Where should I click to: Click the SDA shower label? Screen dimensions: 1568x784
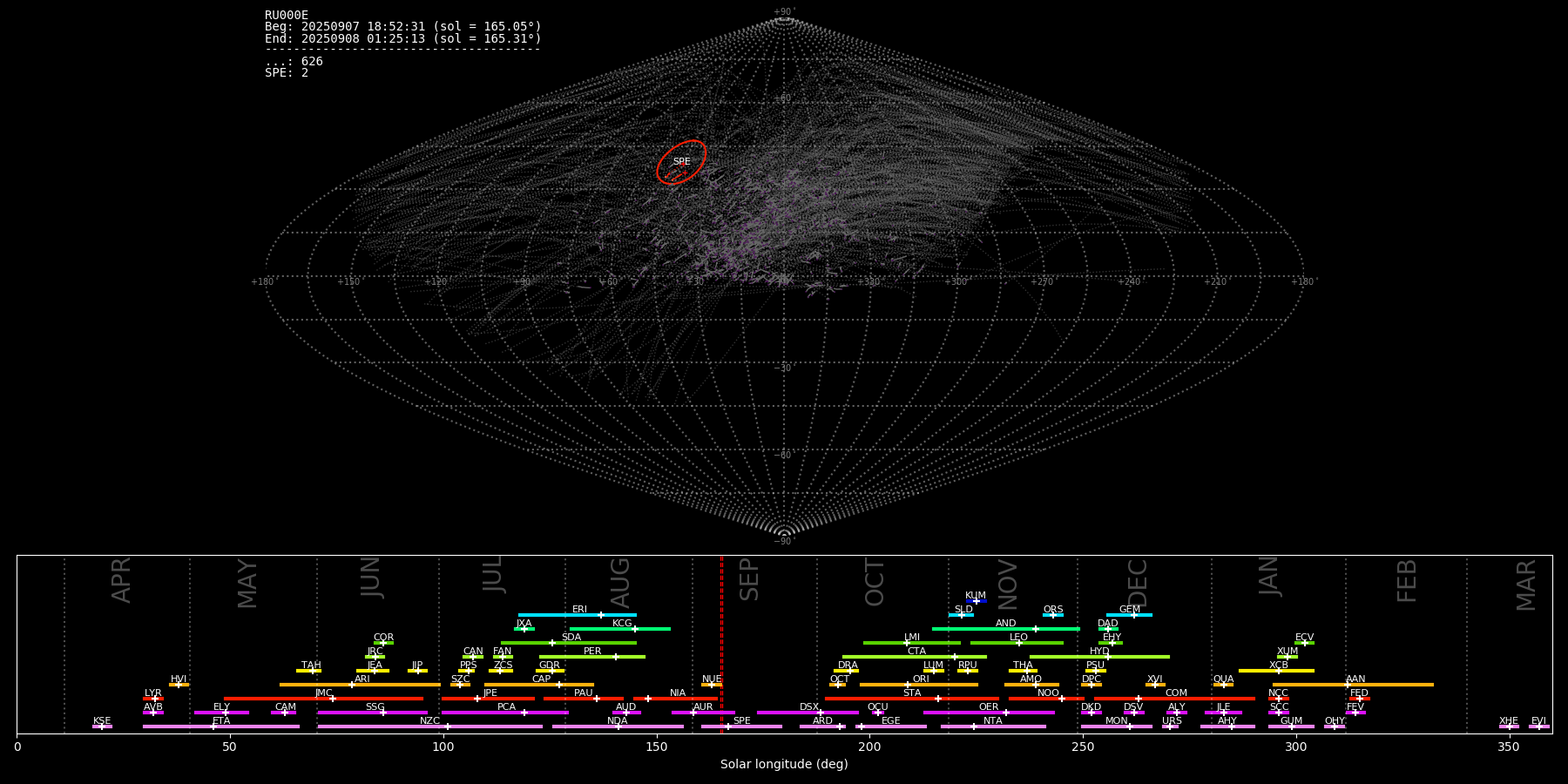click(571, 637)
